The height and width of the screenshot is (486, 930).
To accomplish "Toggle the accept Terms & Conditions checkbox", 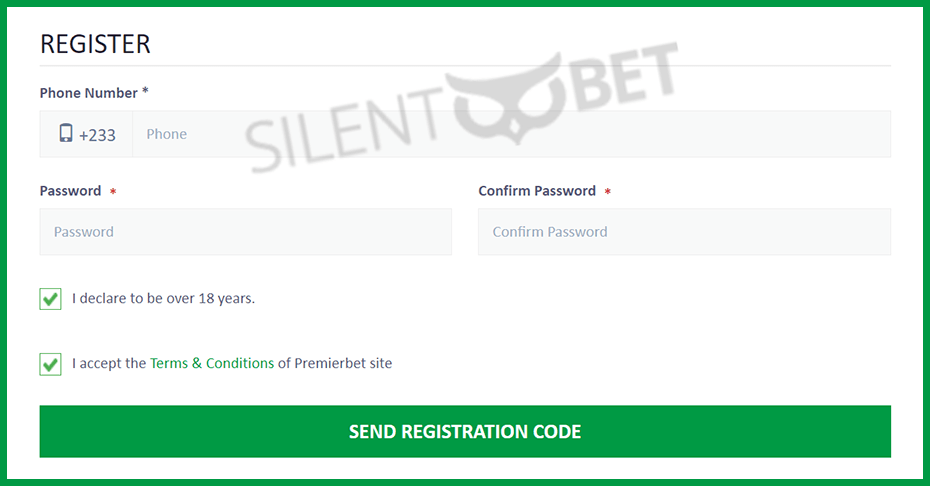I will [50, 364].
